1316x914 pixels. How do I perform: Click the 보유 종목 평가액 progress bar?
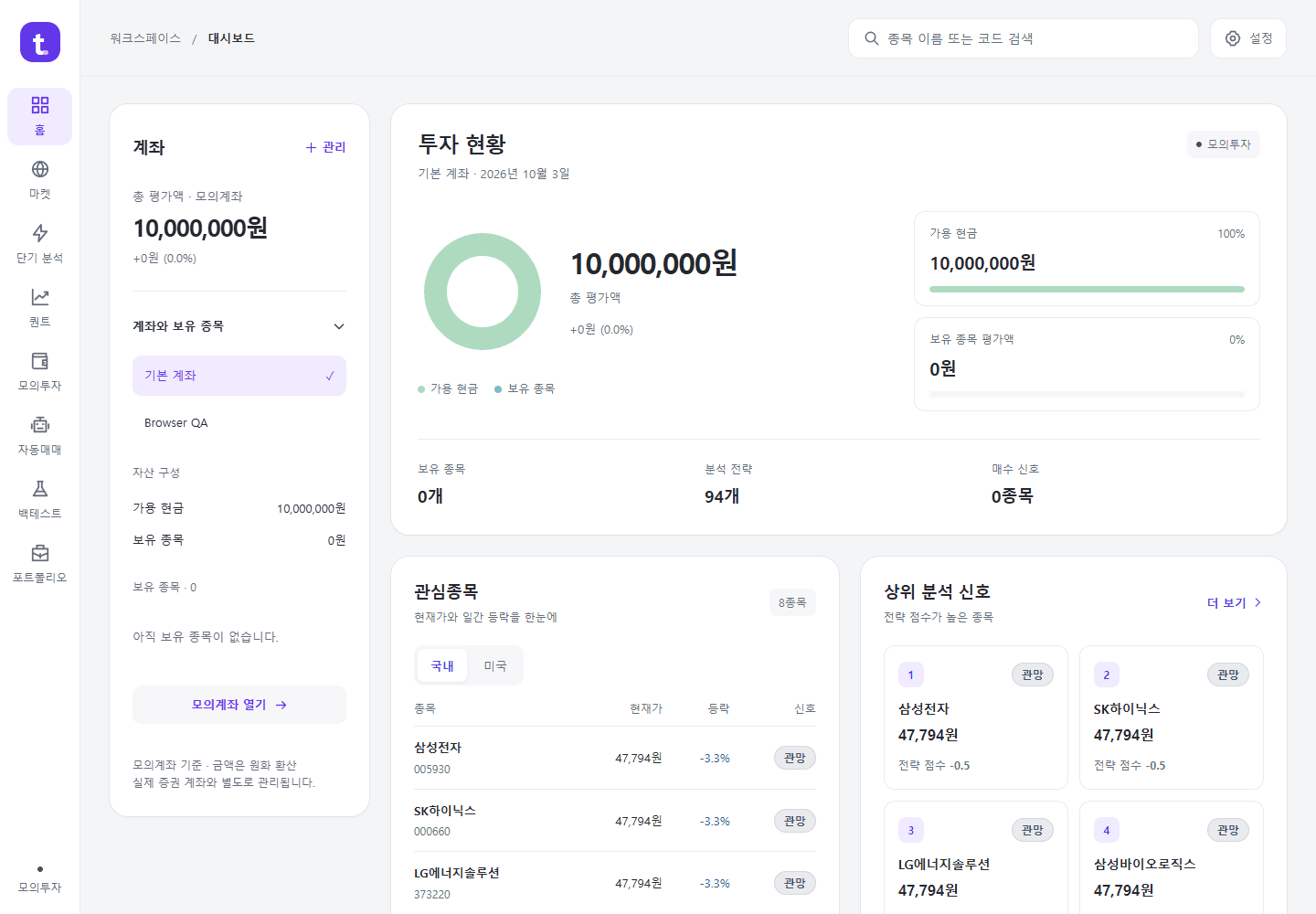tap(1087, 395)
